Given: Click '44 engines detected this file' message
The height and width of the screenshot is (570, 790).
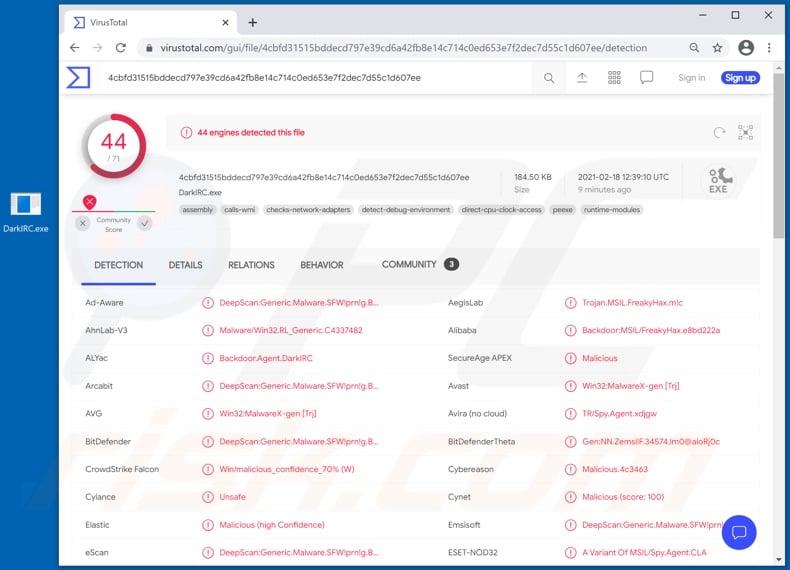Looking at the screenshot, I should [x=251, y=133].
